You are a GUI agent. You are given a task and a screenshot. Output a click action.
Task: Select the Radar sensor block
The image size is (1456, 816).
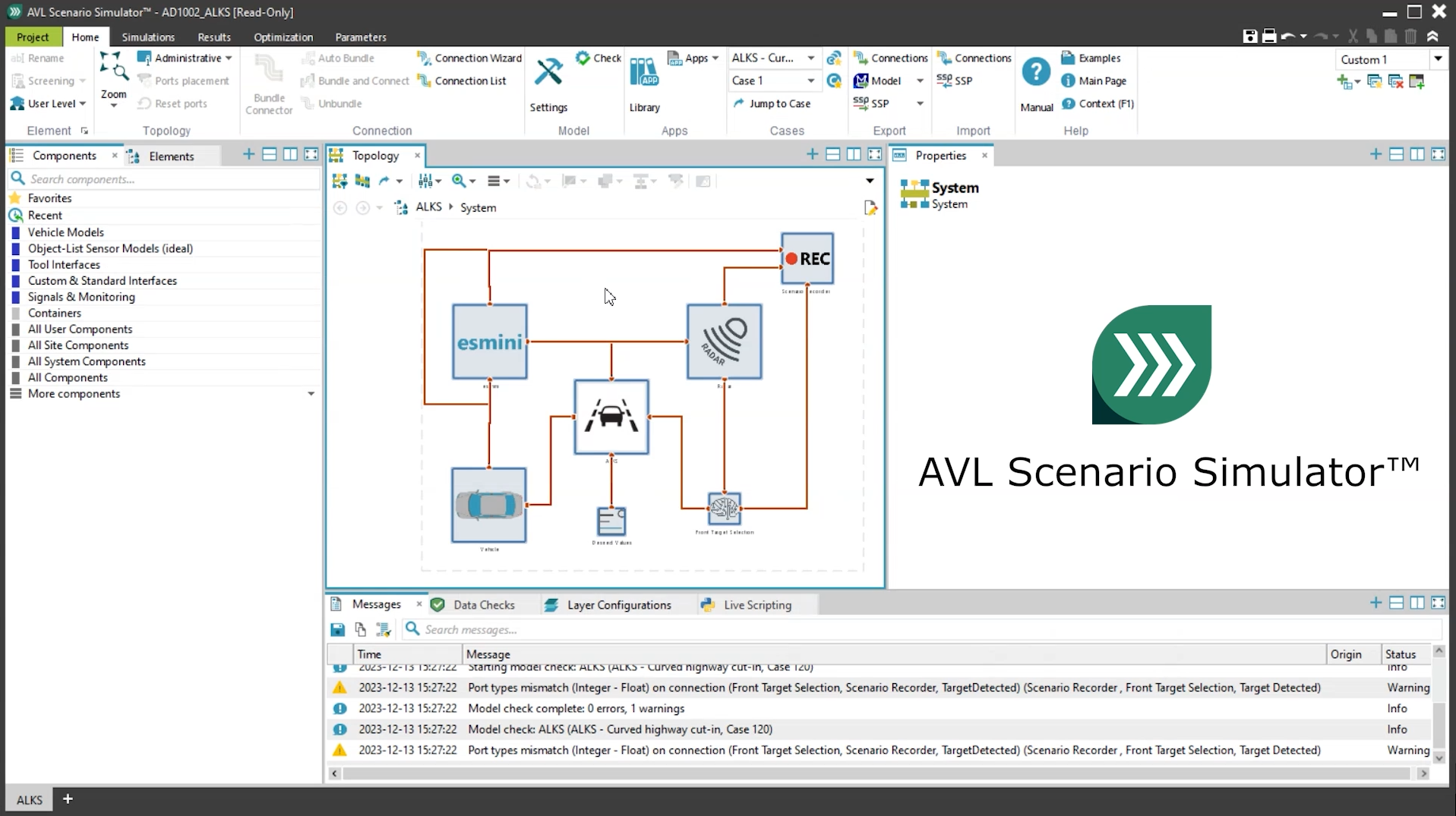pyautogui.click(x=724, y=342)
